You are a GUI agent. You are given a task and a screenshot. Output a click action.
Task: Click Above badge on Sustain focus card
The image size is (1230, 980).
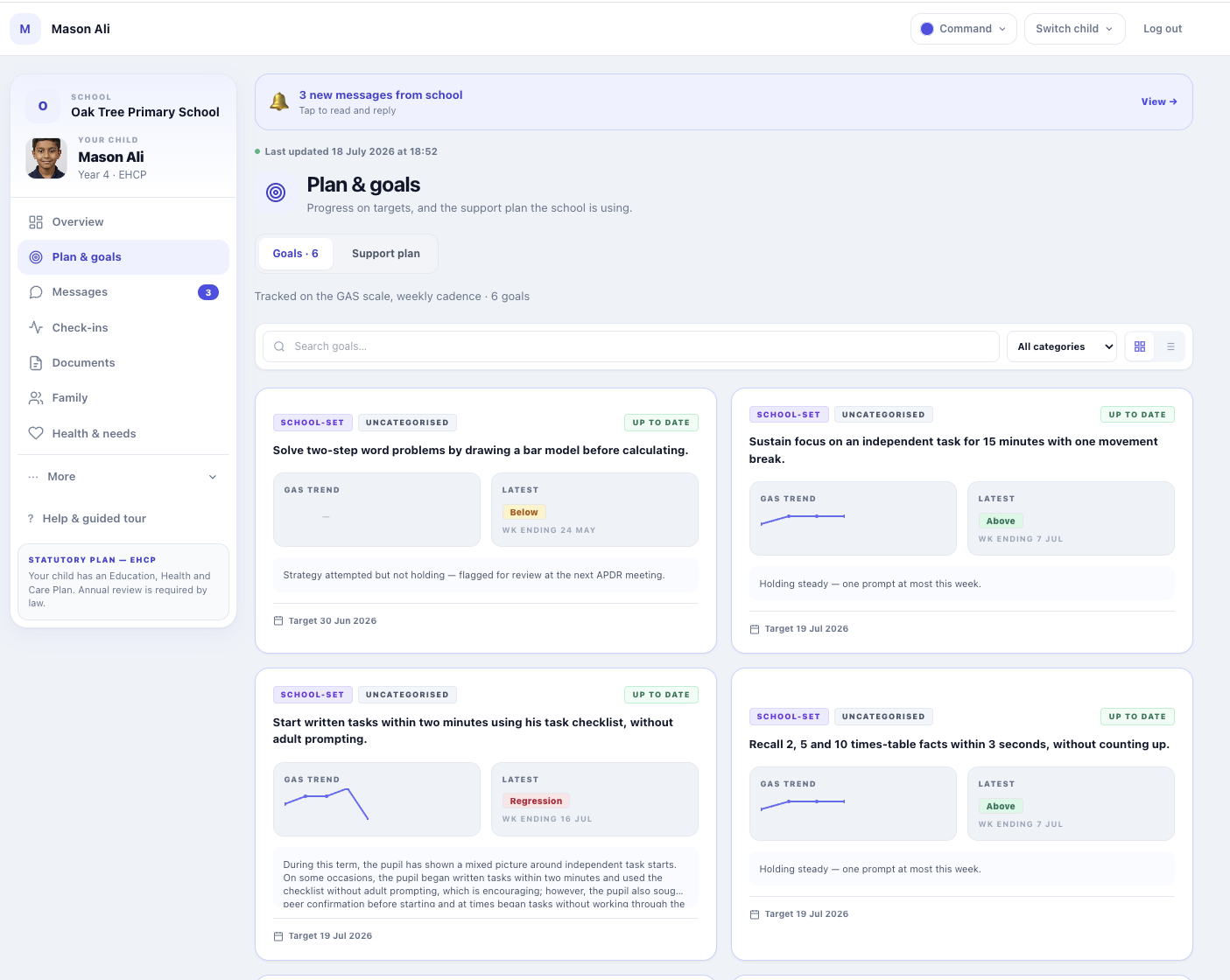click(1001, 521)
